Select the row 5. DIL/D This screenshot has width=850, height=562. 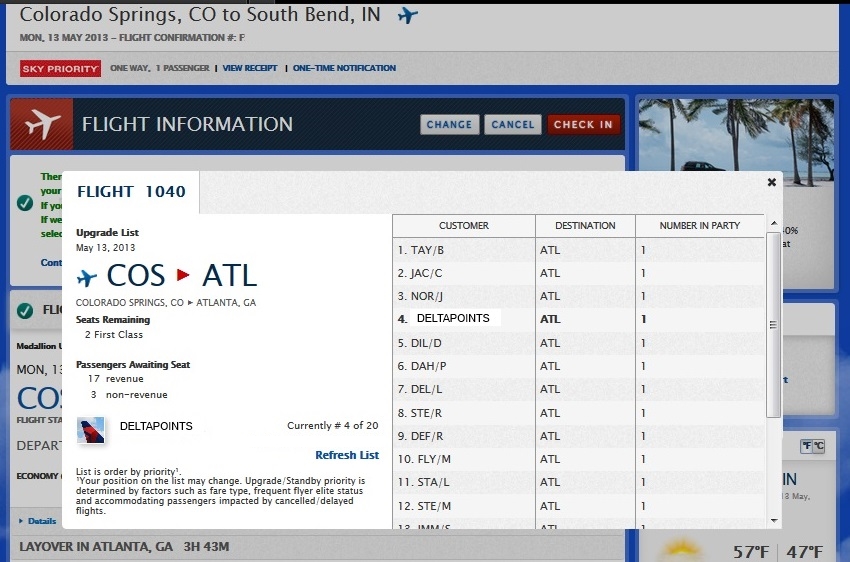click(578, 343)
